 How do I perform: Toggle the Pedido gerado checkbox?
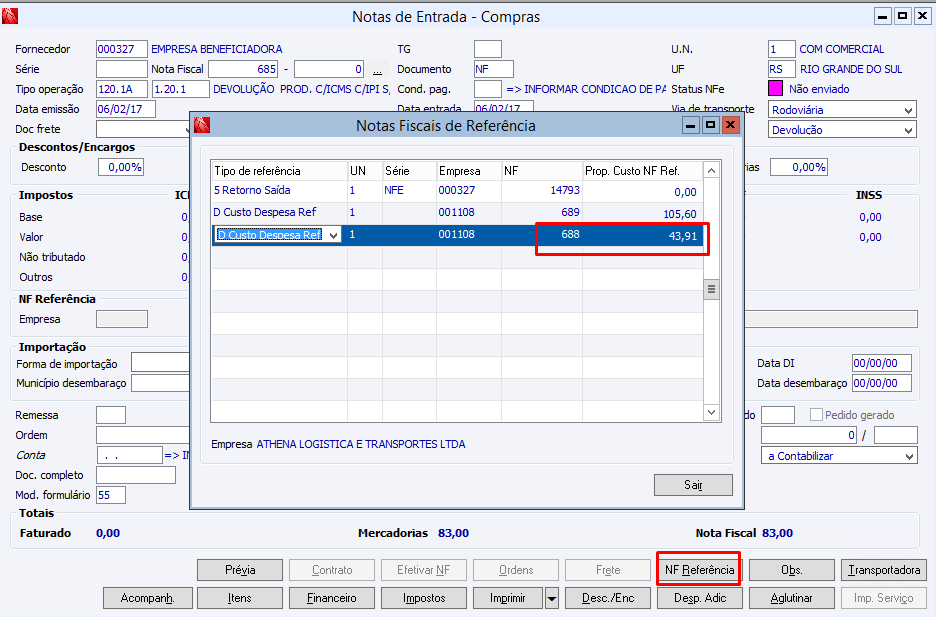click(x=816, y=415)
